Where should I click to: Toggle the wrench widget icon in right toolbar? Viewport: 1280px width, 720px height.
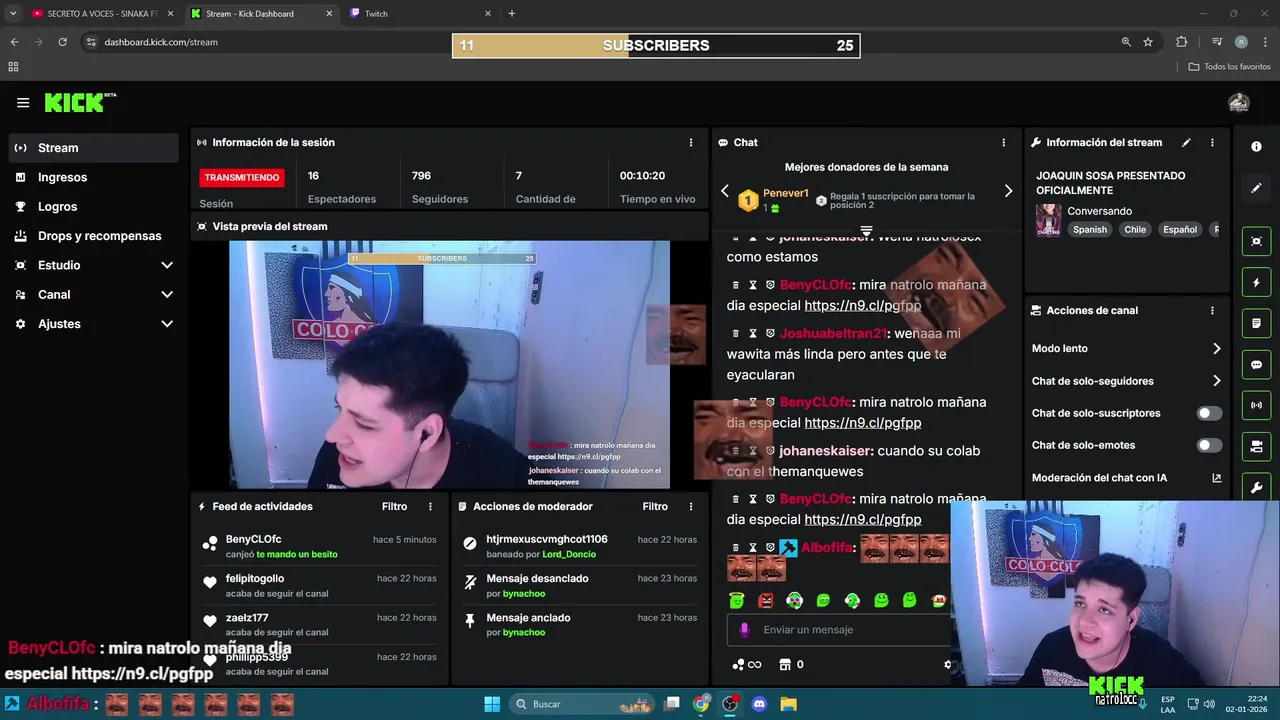pyautogui.click(x=1257, y=488)
